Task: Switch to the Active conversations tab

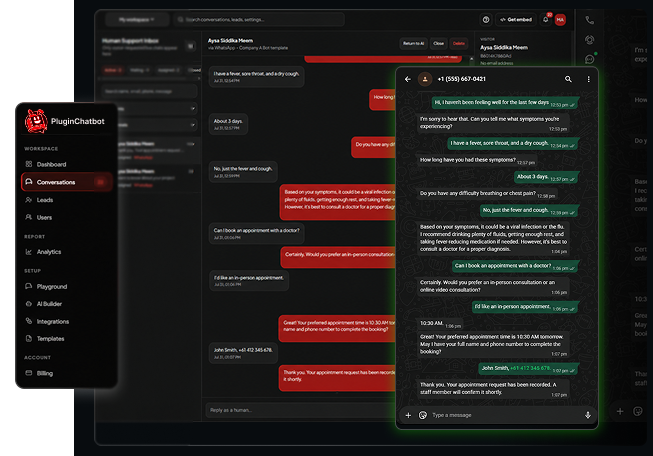Action: 112,70
